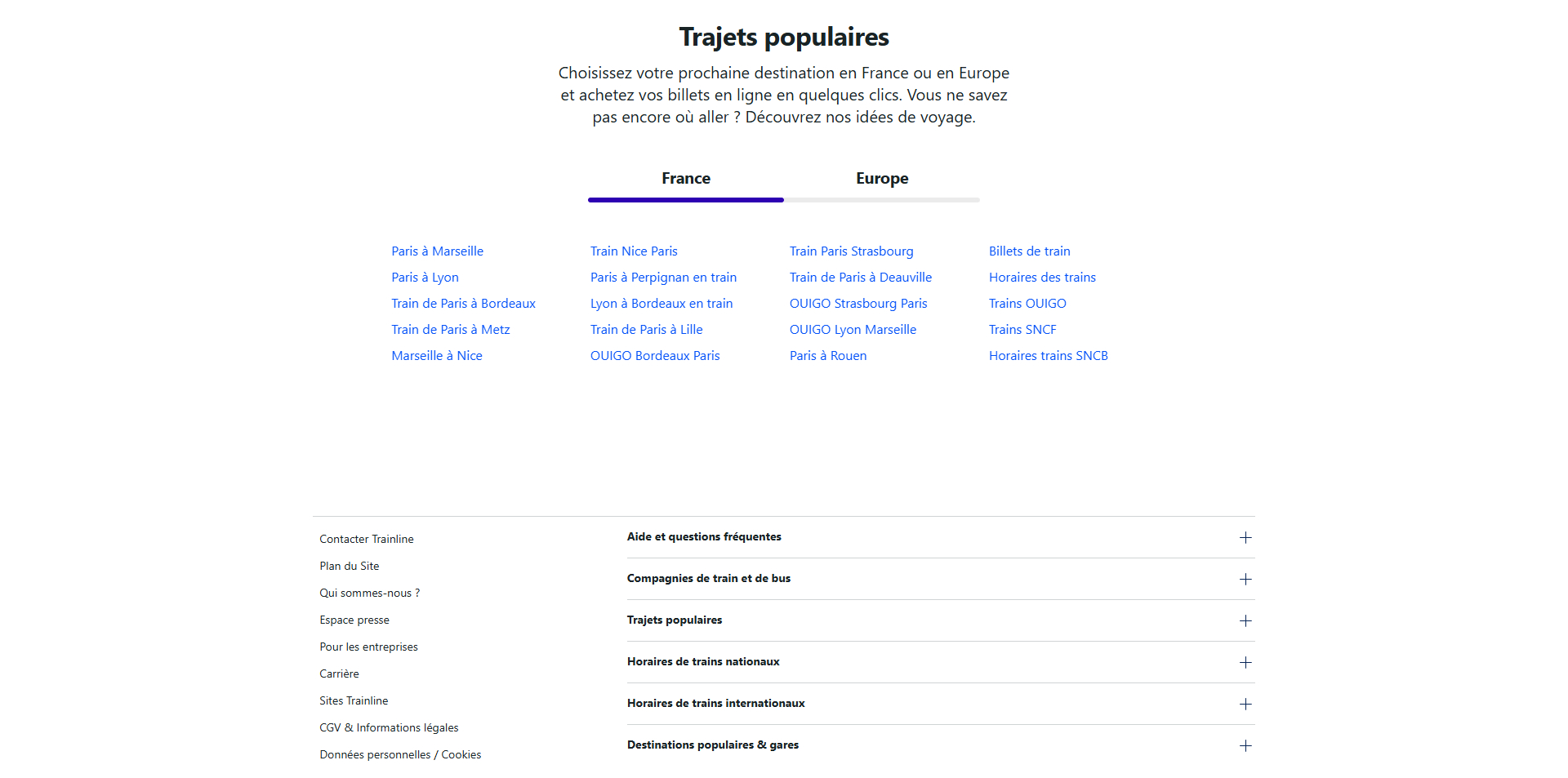Image resolution: width=1568 pixels, height=778 pixels.
Task: Click plus icon beside footer Trajets populaires
Action: click(x=1245, y=621)
